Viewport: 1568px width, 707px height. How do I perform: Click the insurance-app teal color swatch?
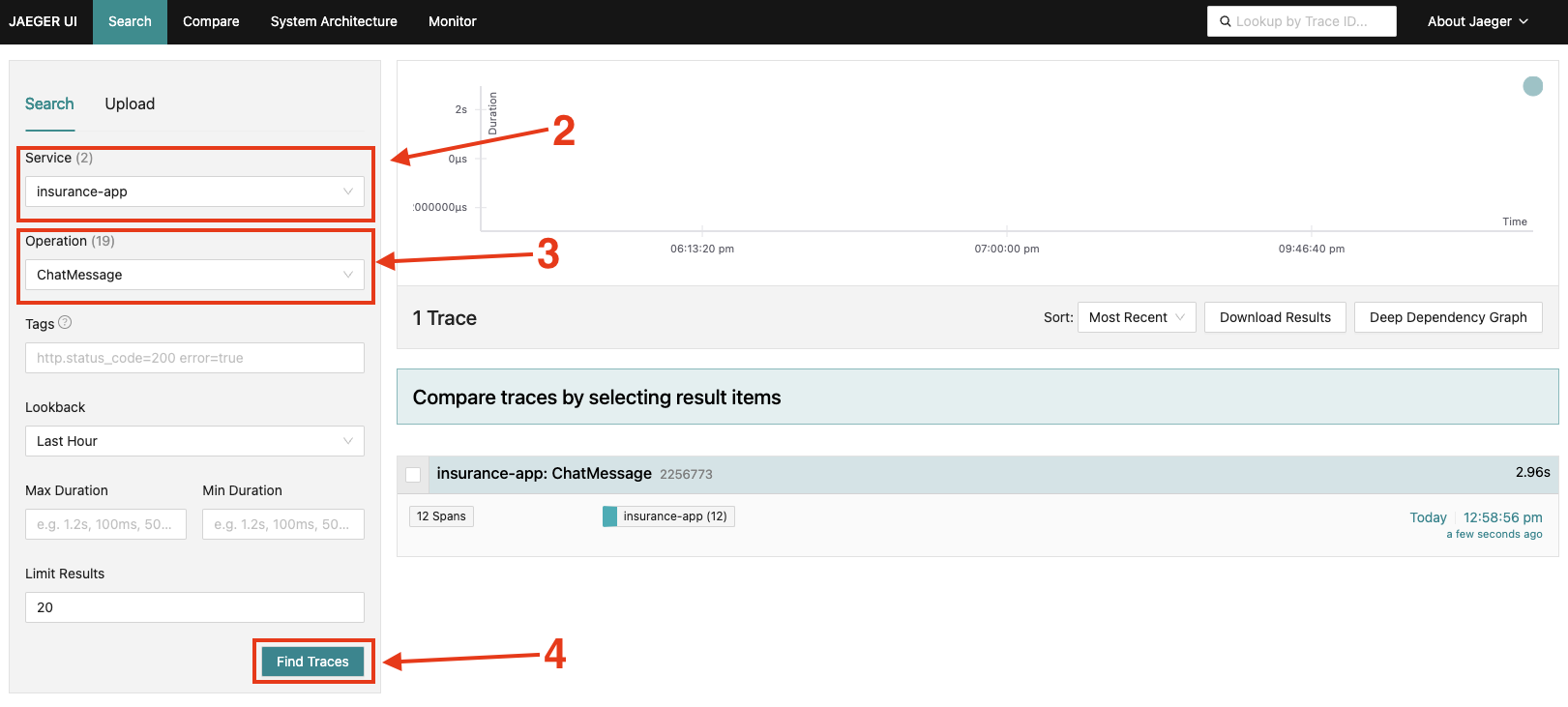609,516
